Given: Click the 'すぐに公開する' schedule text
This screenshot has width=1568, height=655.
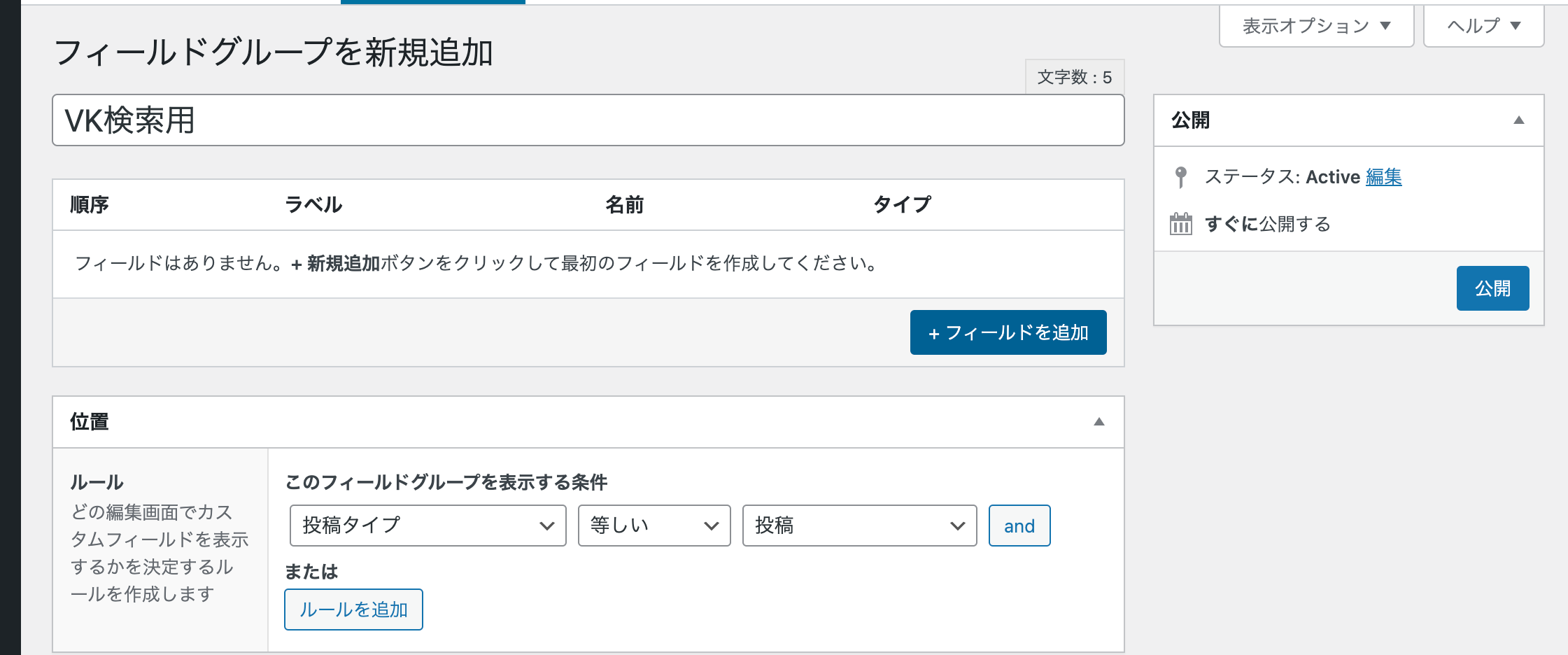Looking at the screenshot, I should [1267, 224].
